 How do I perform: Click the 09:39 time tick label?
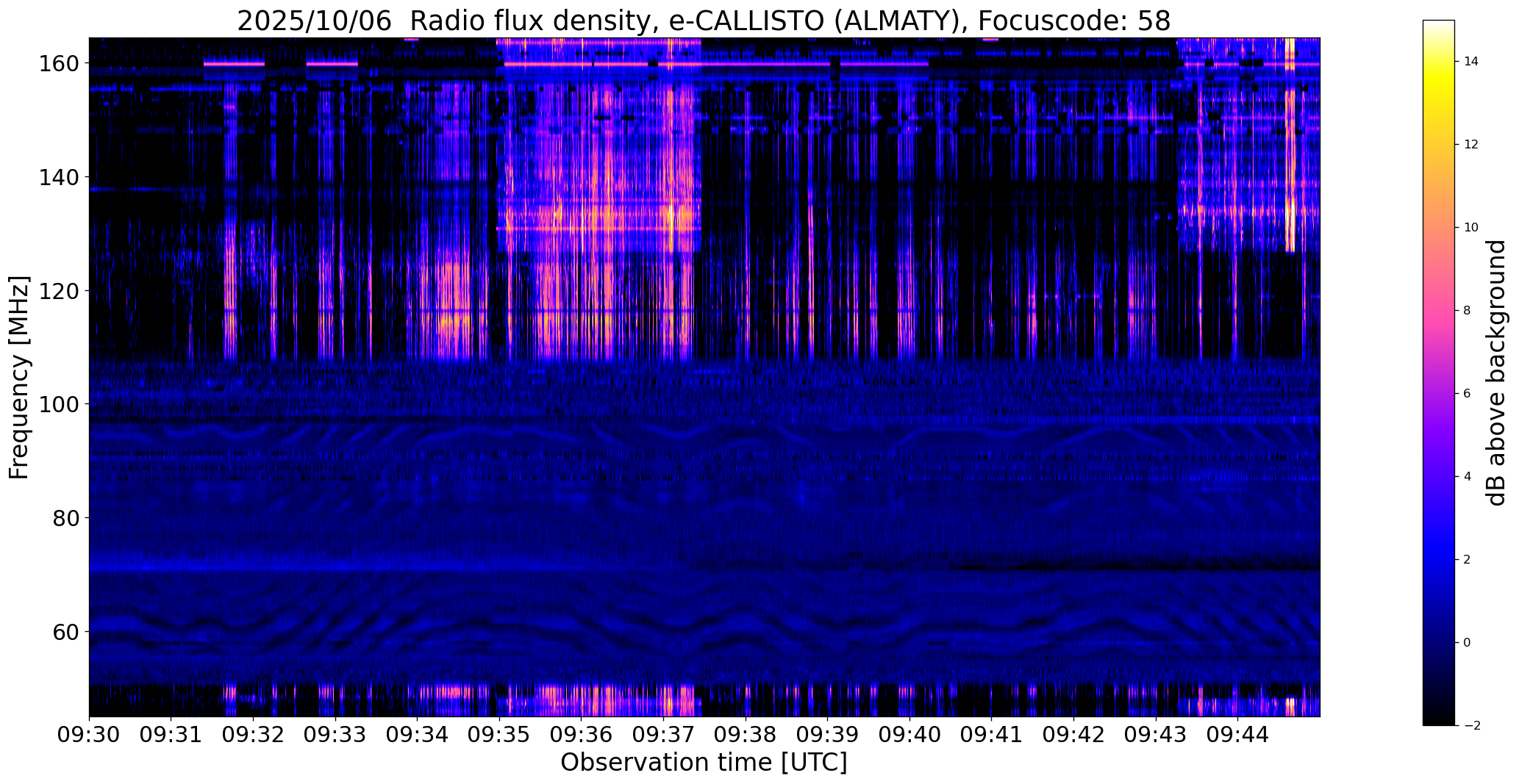[x=827, y=735]
